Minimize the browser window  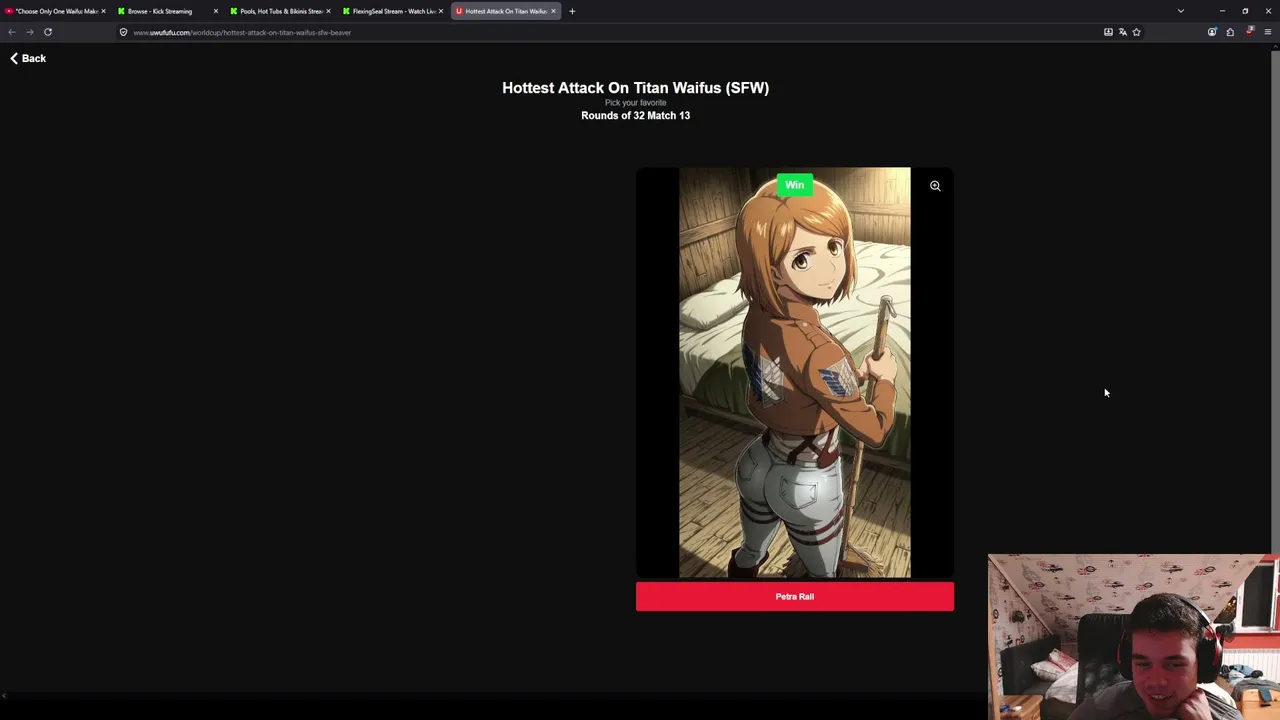click(x=1222, y=11)
